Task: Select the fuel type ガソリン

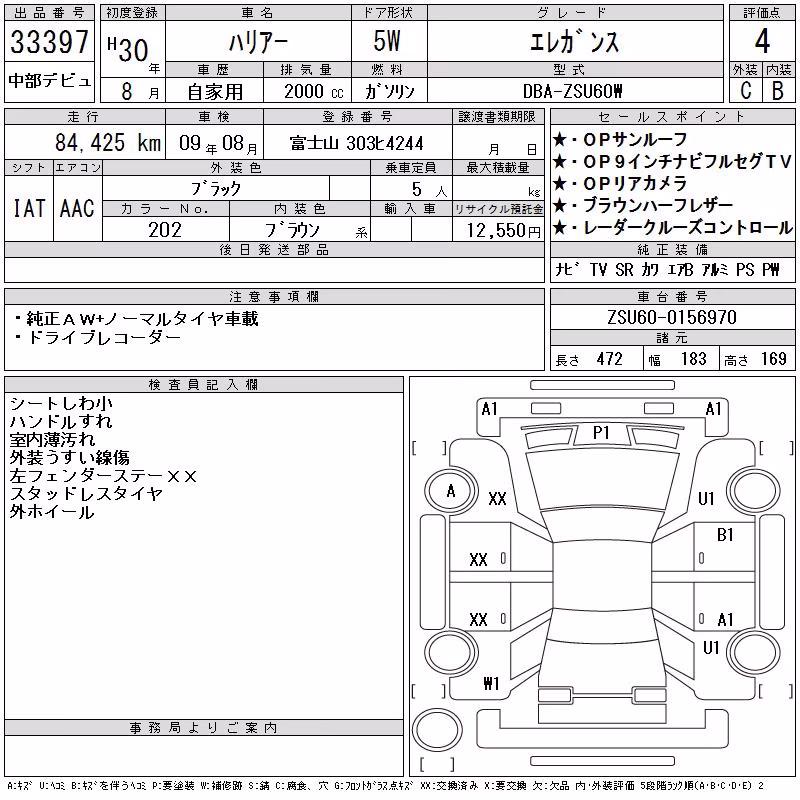Action: pyautogui.click(x=389, y=91)
